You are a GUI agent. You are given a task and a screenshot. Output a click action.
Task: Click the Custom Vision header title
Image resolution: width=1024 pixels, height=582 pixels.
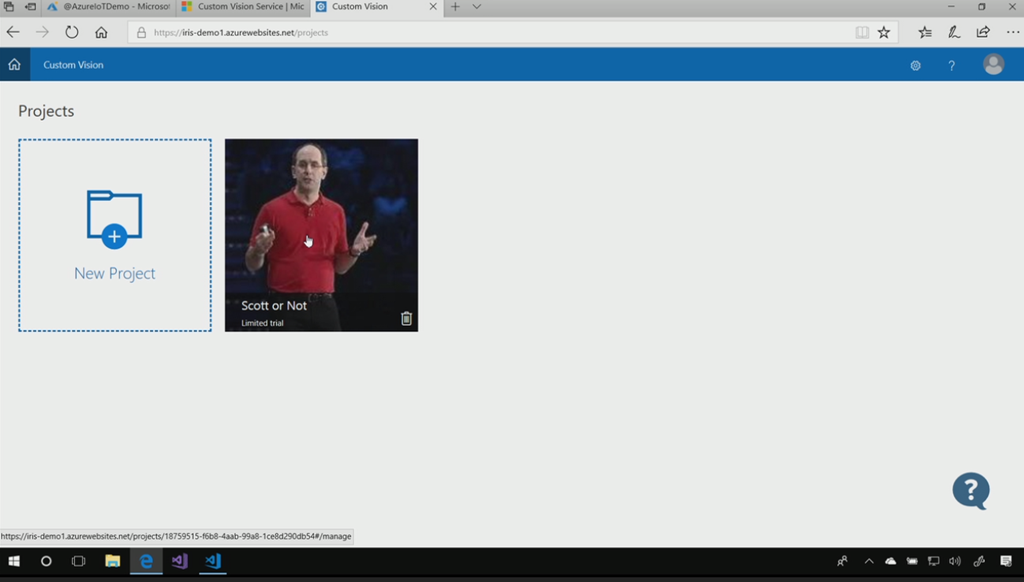73,65
